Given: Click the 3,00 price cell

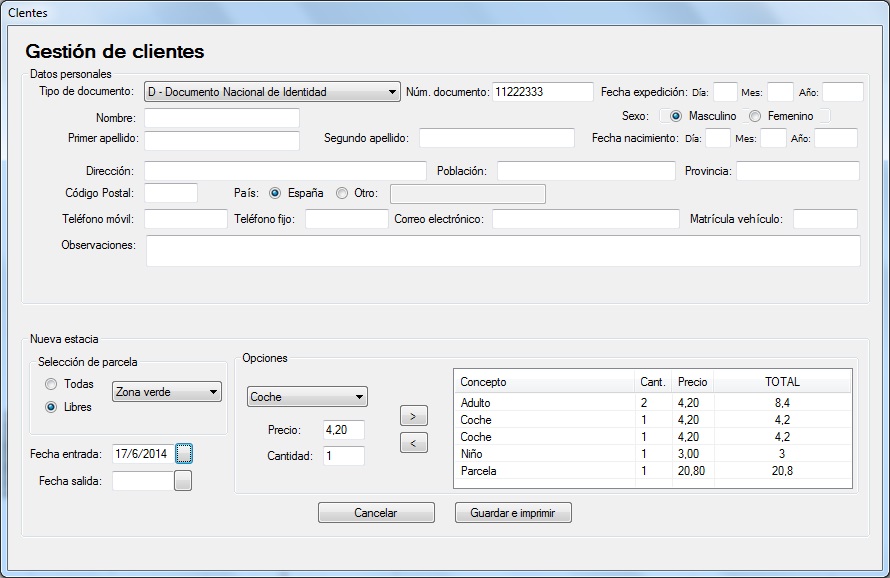Looking at the screenshot, I should point(692,454).
